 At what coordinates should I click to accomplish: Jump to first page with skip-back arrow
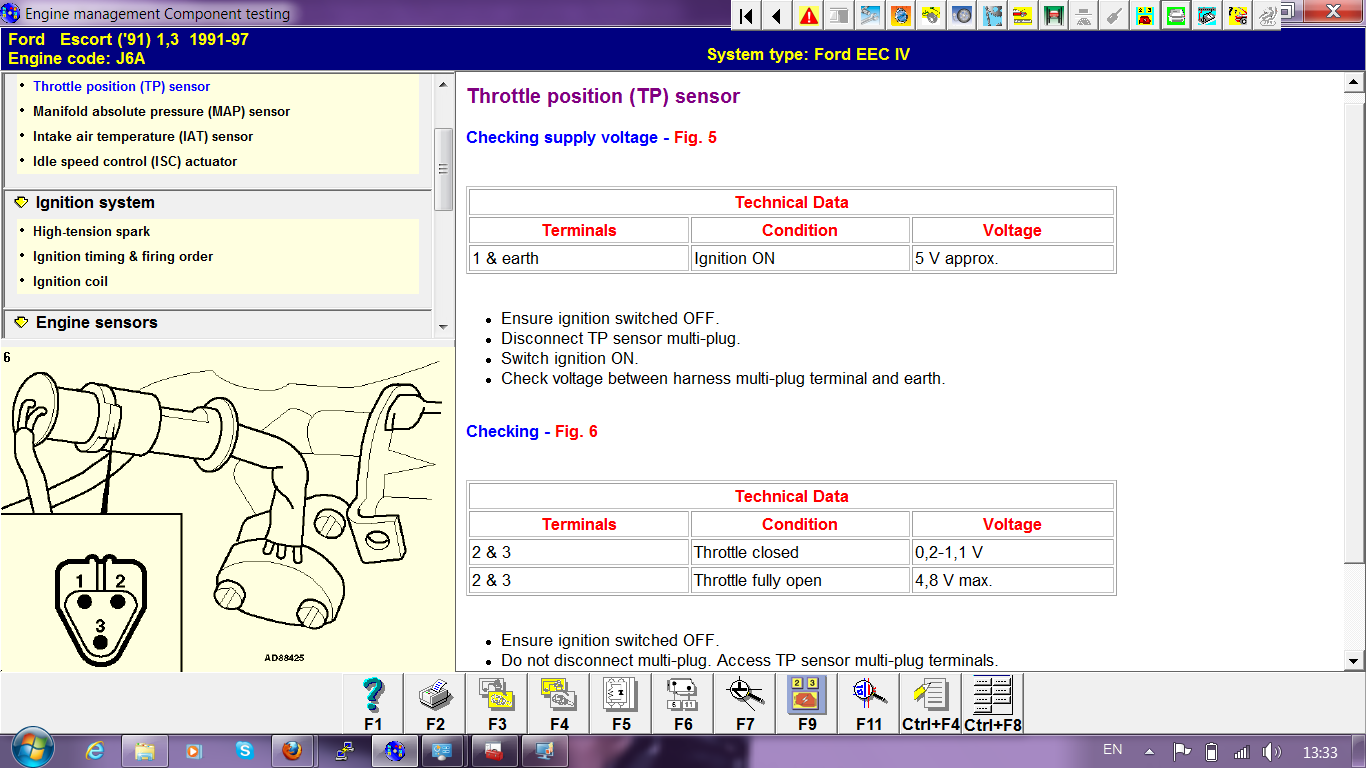point(745,15)
